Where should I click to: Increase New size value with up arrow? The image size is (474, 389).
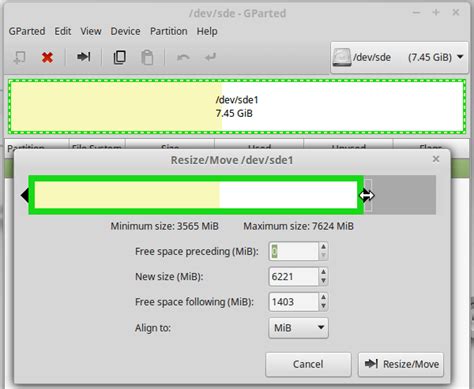[x=323, y=272]
